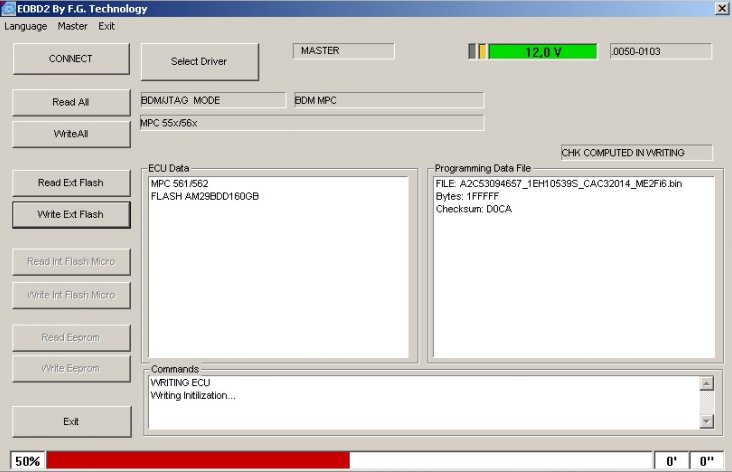Click the 0' minutes timer box
732x472 pixels.
pos(672,461)
